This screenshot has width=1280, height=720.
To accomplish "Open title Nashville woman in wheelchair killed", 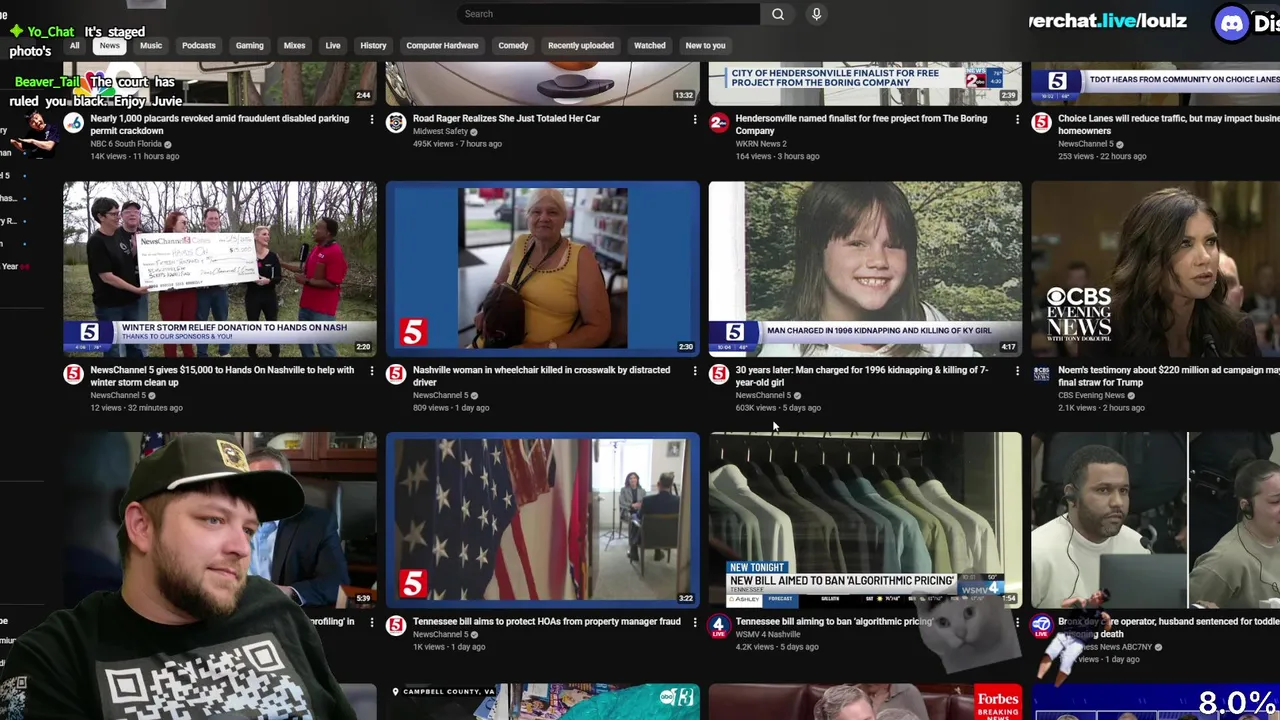I will coord(541,376).
